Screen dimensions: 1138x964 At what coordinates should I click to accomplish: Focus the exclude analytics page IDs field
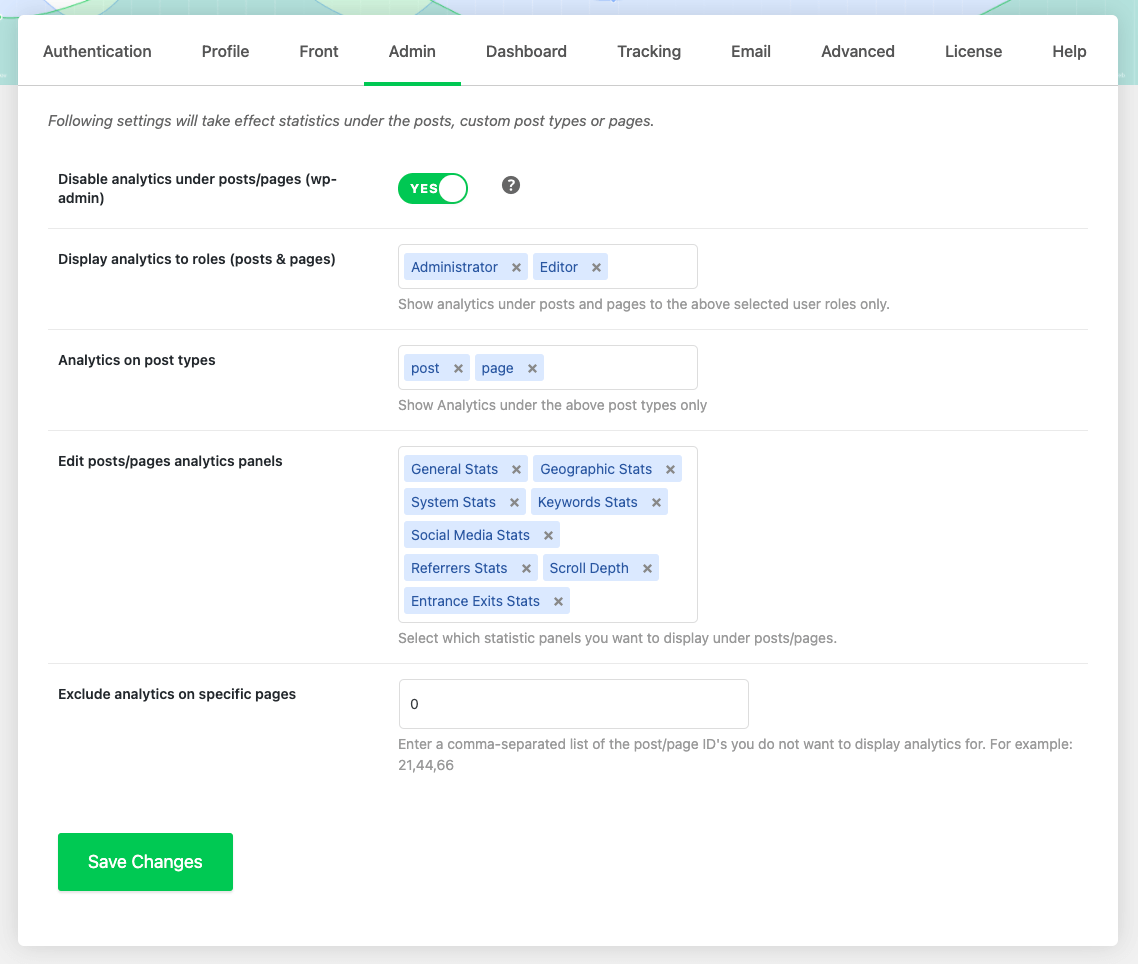(x=573, y=704)
